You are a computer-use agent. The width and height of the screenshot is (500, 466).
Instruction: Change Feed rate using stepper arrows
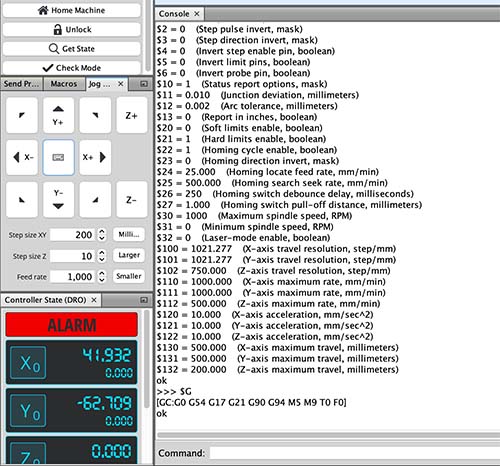pos(102,276)
